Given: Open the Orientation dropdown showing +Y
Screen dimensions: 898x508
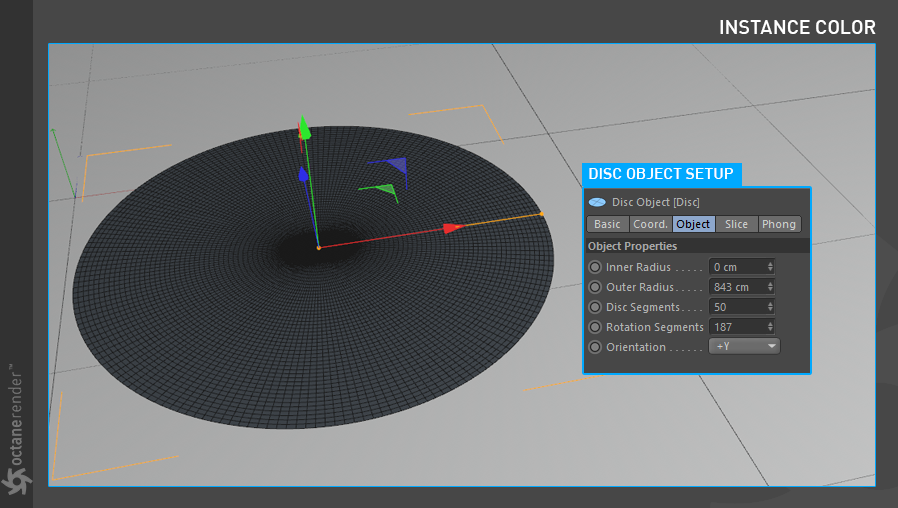Looking at the screenshot, I should pyautogui.click(x=743, y=347).
